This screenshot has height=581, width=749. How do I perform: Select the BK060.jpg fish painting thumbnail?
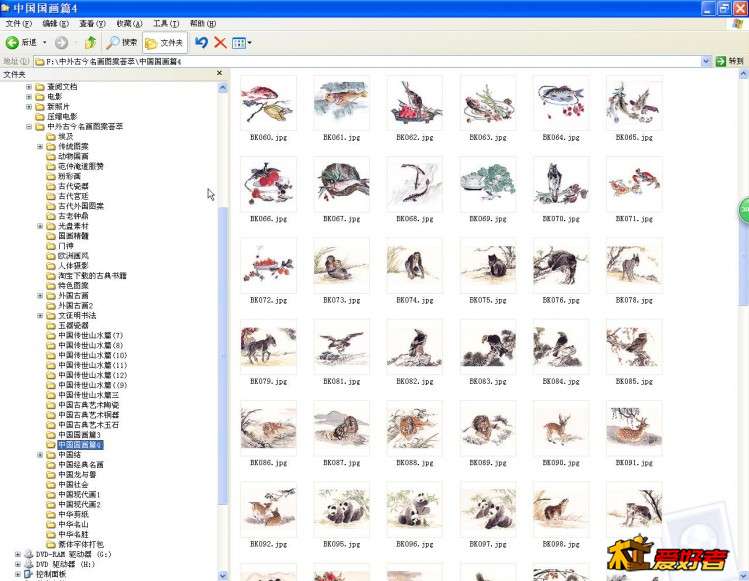268,103
